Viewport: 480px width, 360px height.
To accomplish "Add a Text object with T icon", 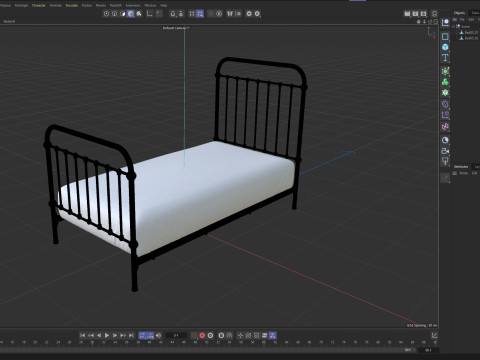I will [x=445, y=58].
